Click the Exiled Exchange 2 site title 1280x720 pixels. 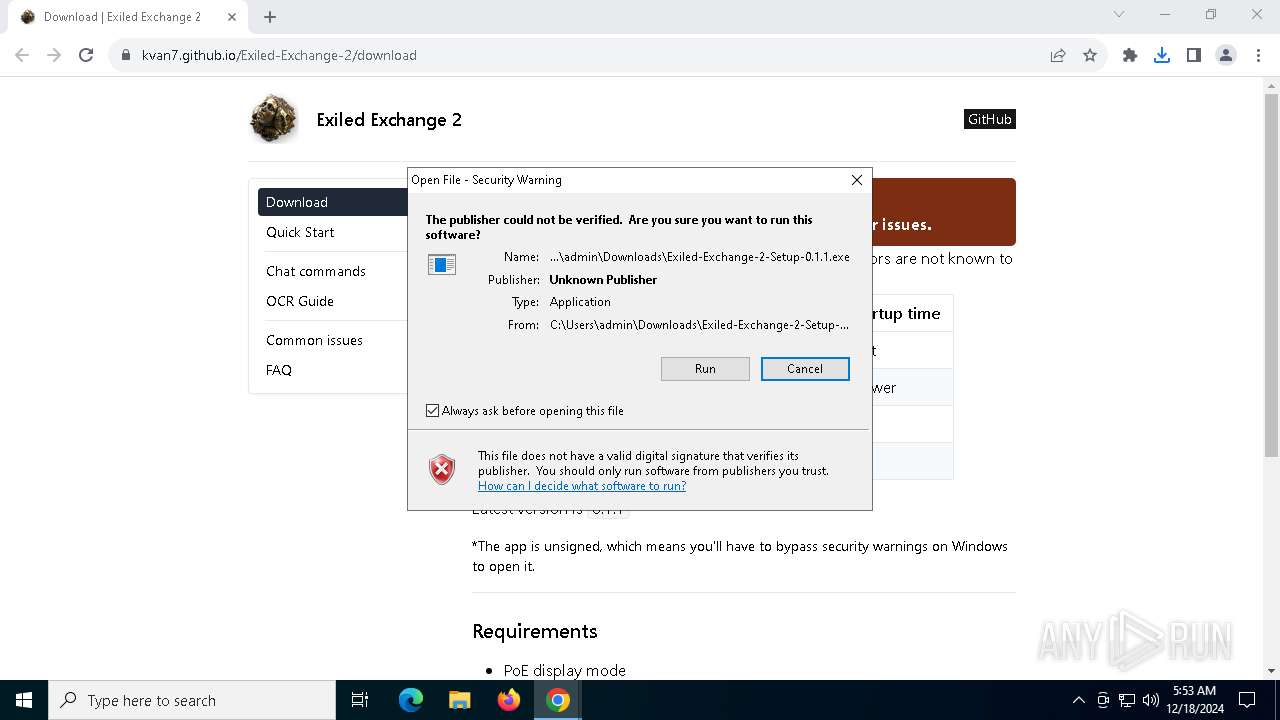point(389,120)
